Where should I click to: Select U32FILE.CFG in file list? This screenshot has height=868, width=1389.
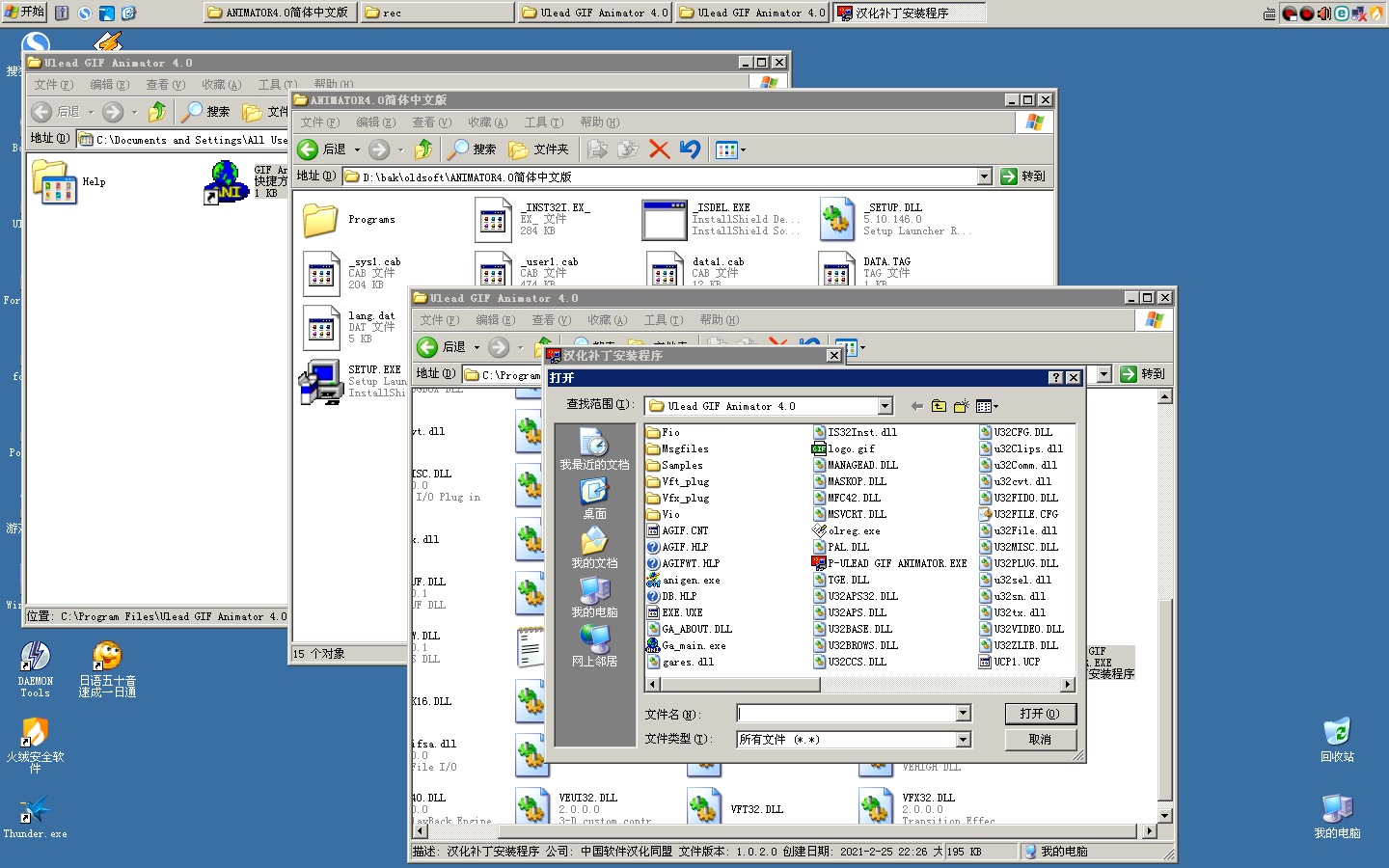(x=1019, y=514)
